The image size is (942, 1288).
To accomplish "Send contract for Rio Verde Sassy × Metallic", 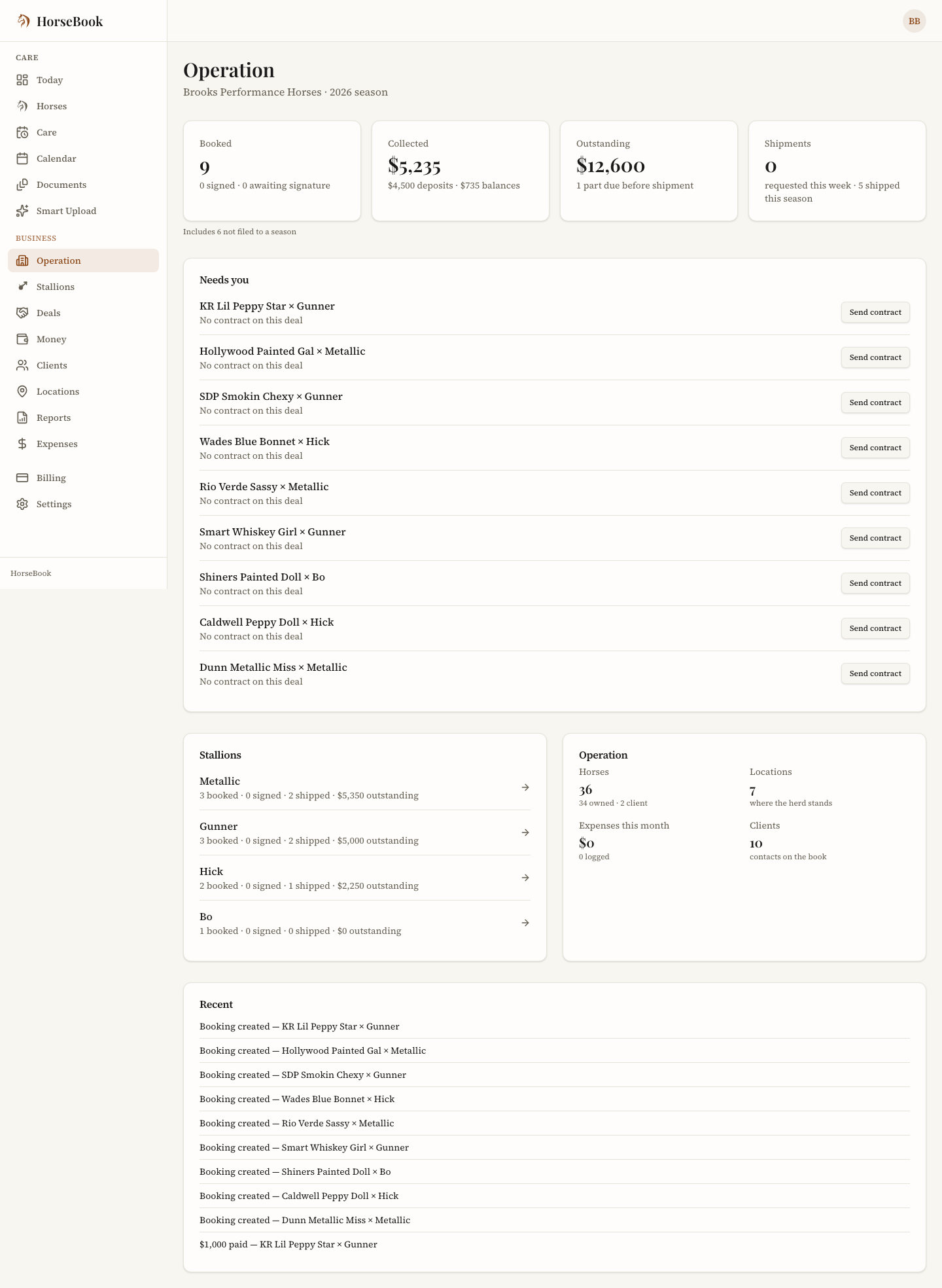I will point(875,493).
